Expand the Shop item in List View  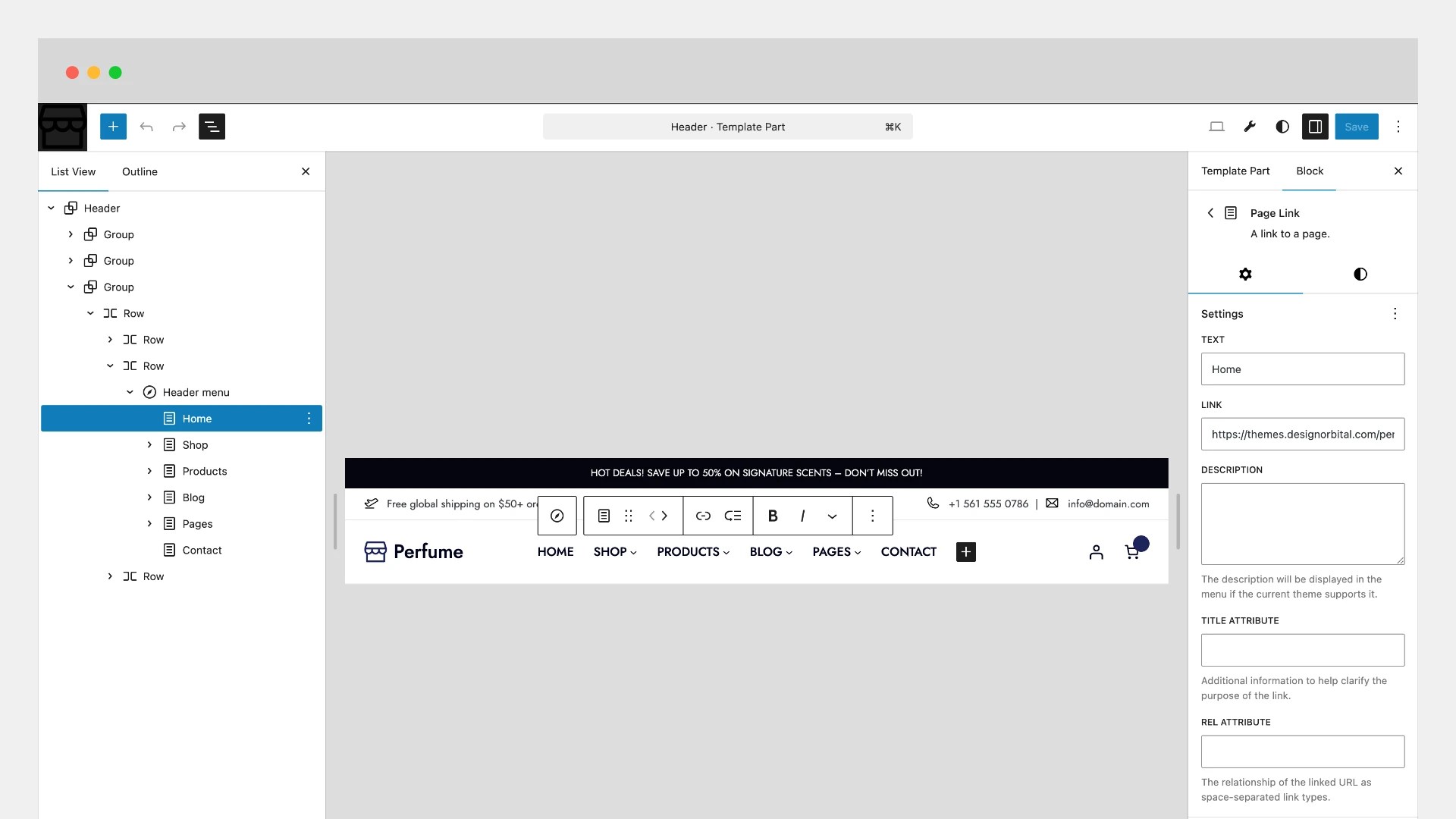[149, 445]
